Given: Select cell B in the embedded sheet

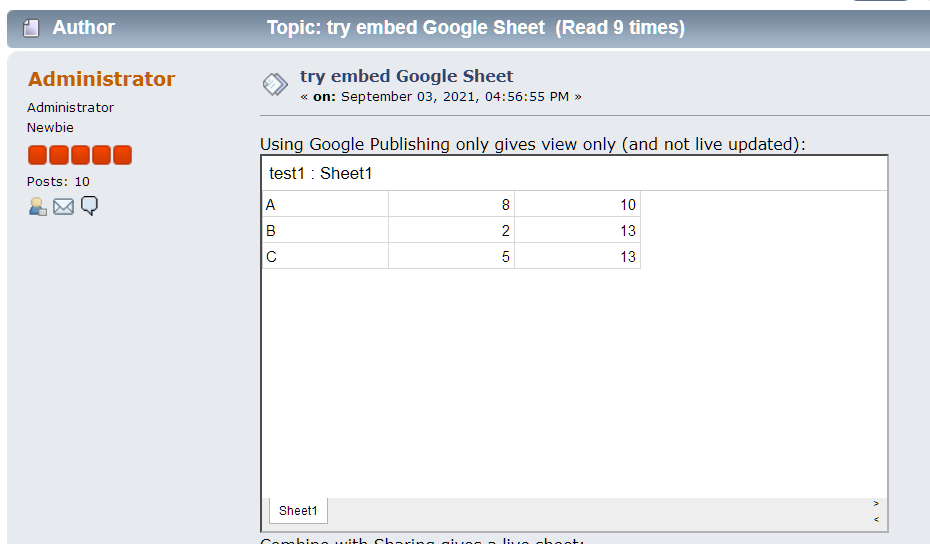Looking at the screenshot, I should (326, 230).
